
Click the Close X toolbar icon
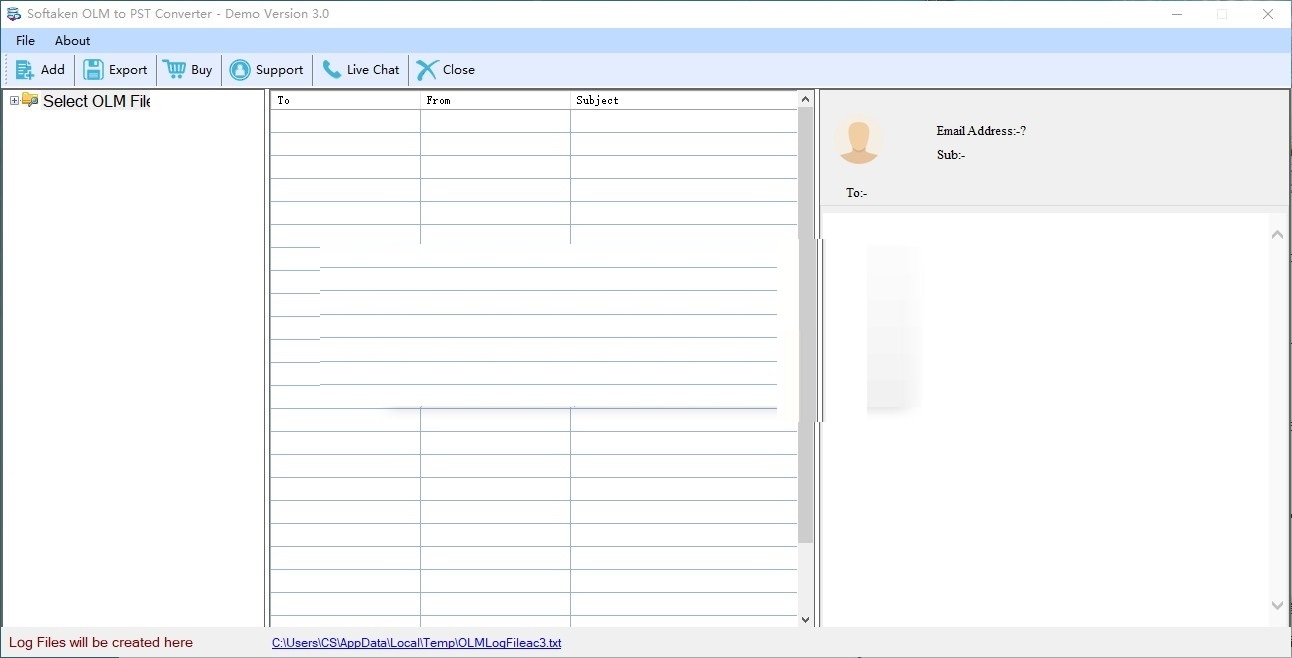coord(427,70)
